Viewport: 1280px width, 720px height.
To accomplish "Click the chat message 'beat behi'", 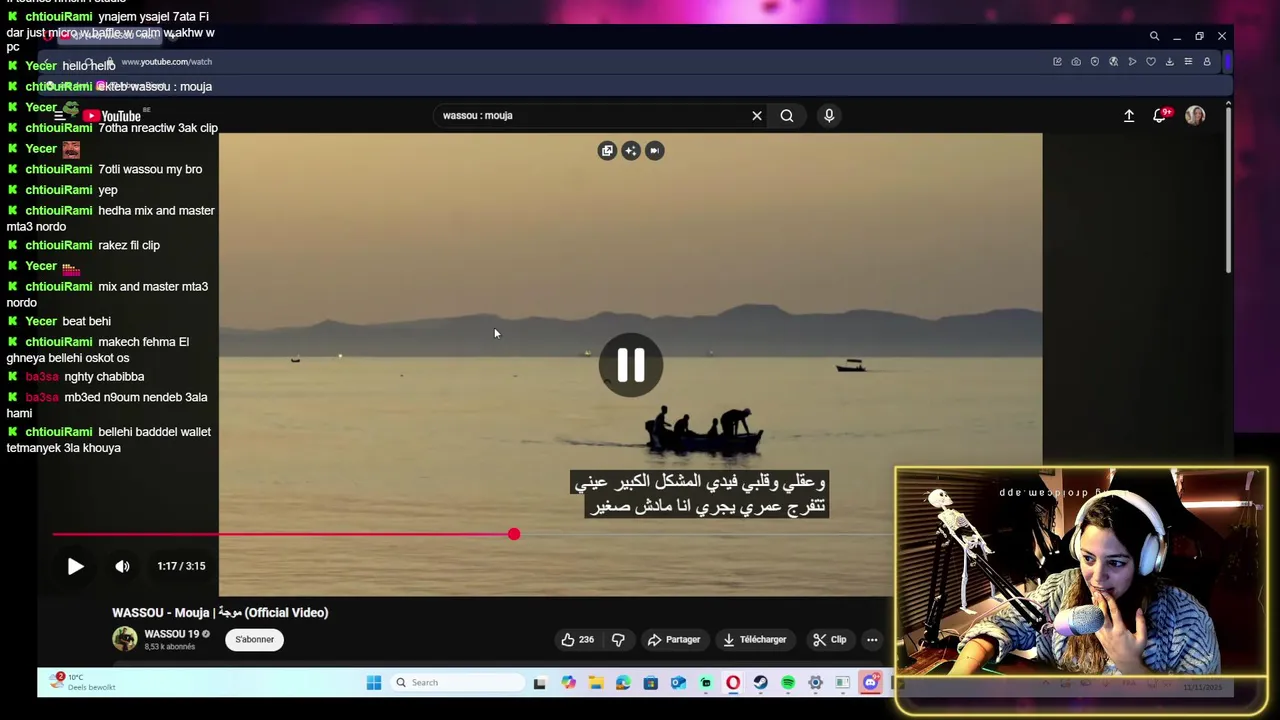I will [x=87, y=321].
